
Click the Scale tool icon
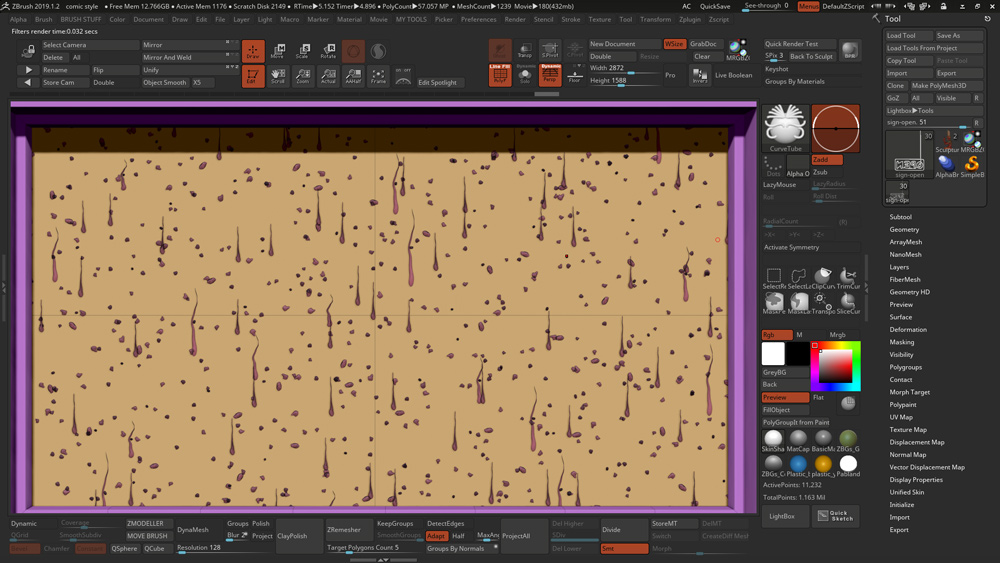click(302, 51)
